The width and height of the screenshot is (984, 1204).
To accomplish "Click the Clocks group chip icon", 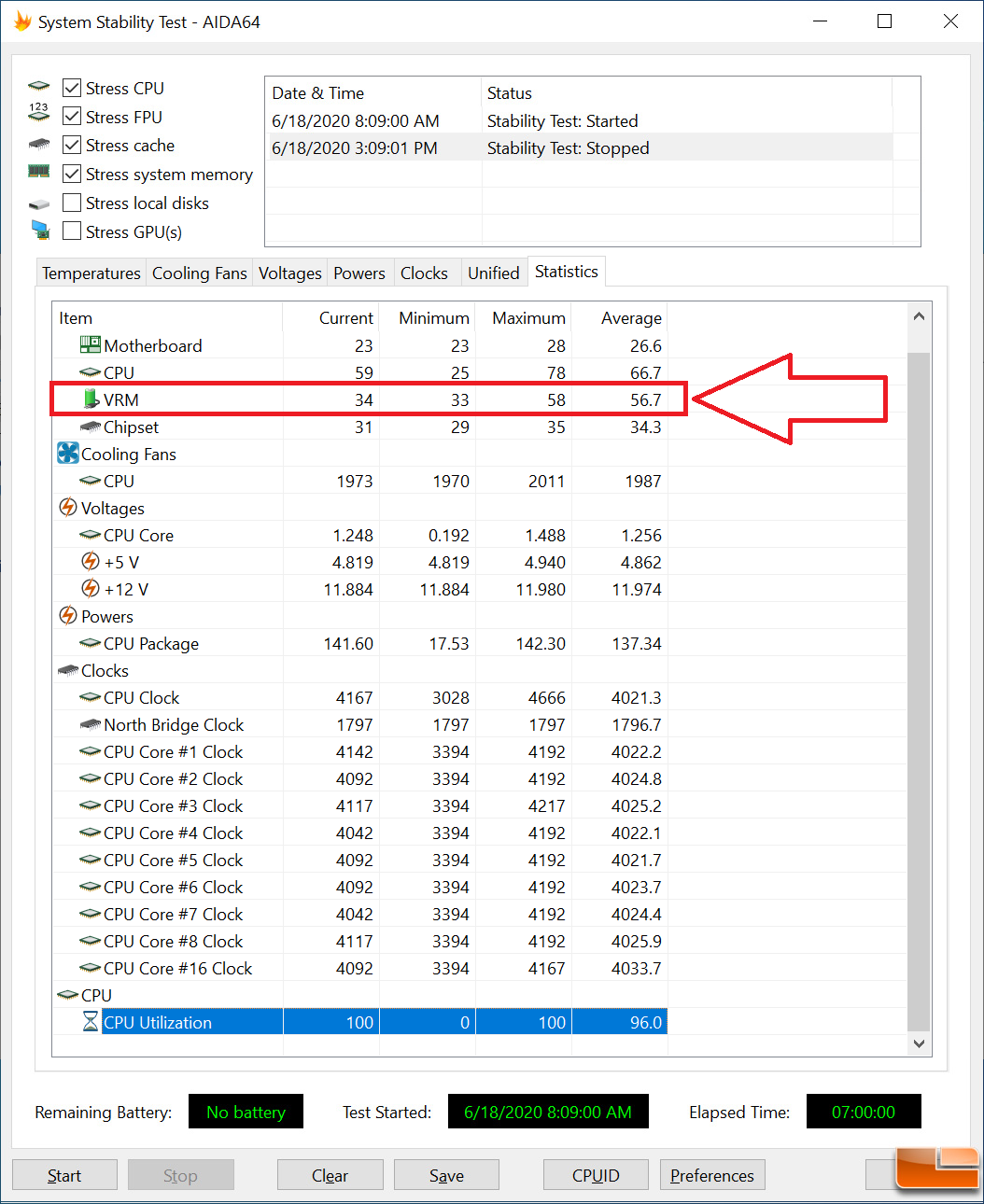I will pyautogui.click(x=68, y=670).
